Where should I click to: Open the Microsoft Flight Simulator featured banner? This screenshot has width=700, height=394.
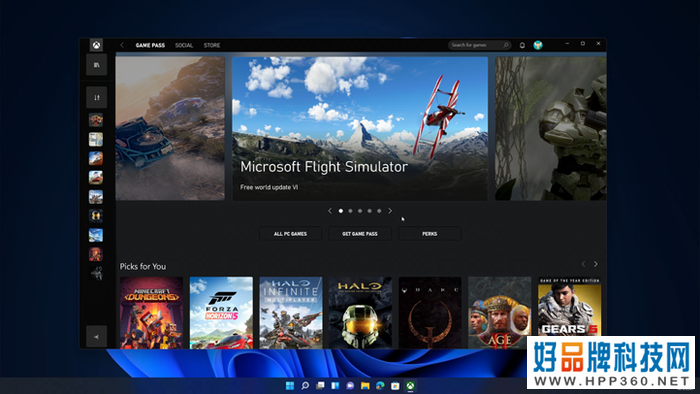tap(360, 129)
